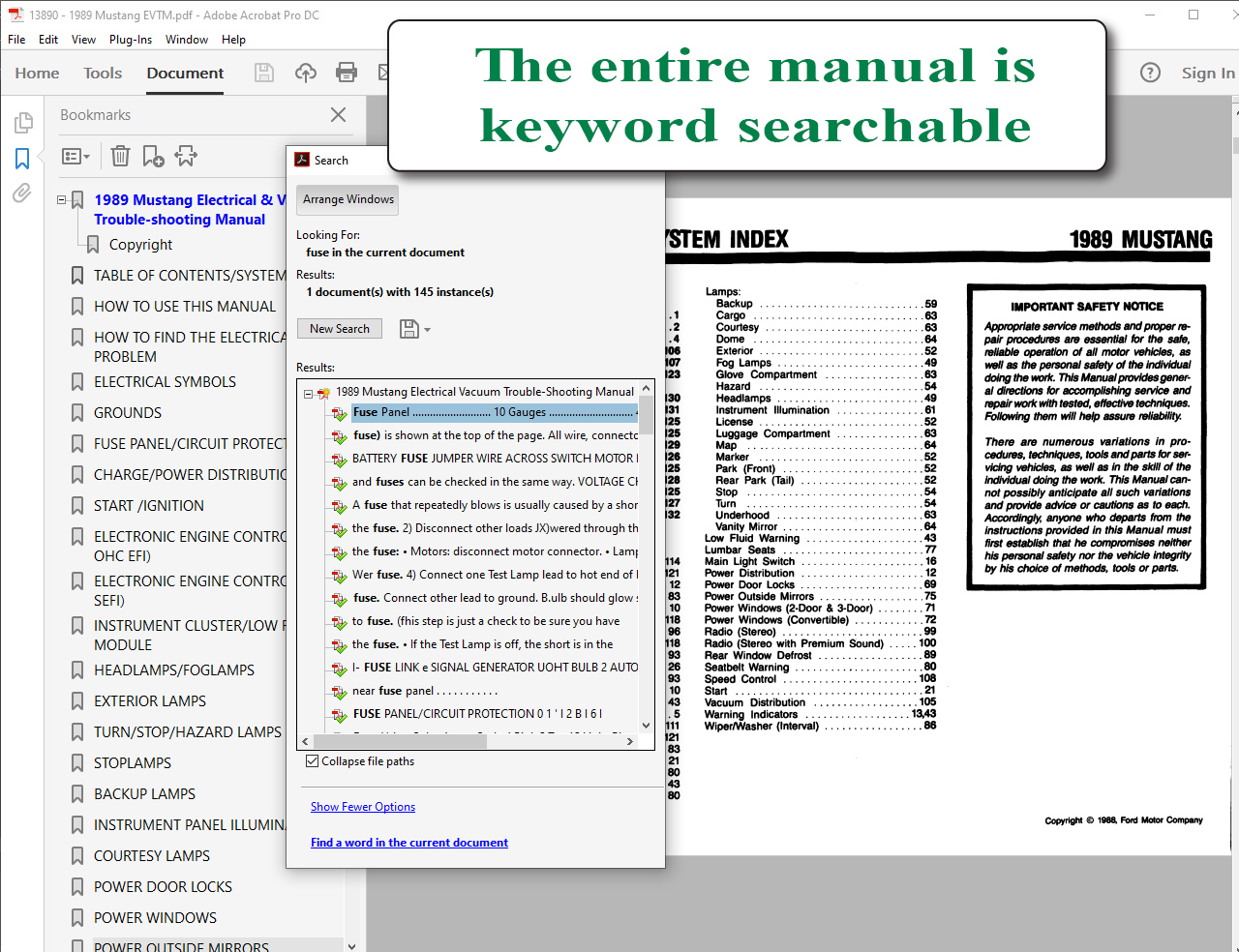Select the Document tab

pos(185,74)
